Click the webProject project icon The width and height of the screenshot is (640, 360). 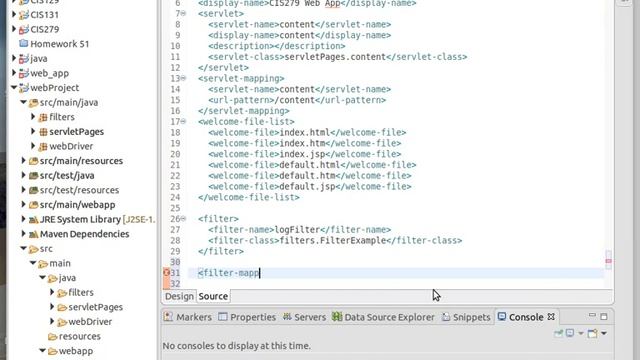(24, 88)
